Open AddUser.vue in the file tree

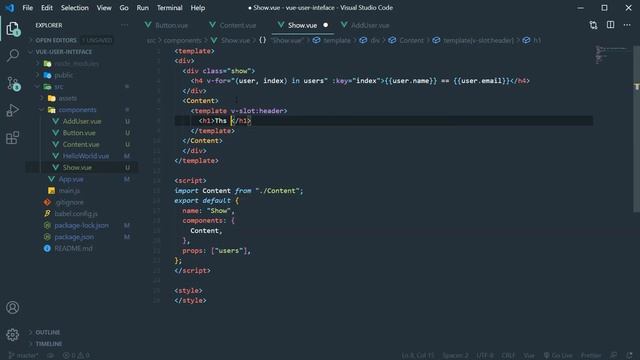[x=82, y=121]
